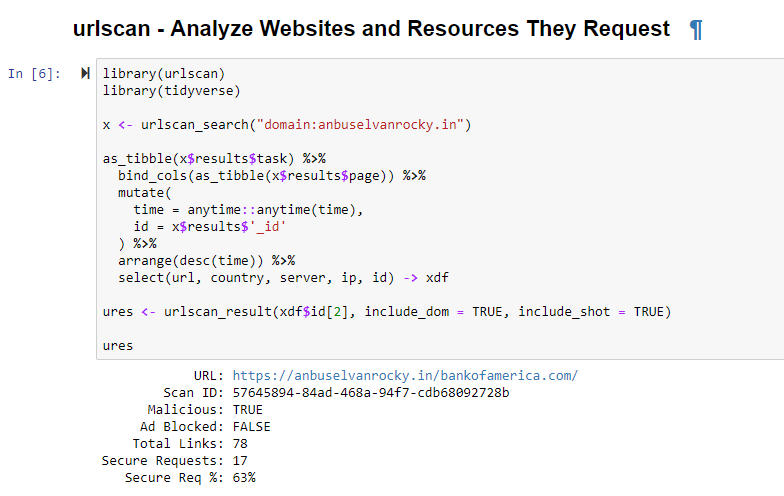Click the pilcrow anchor link after the heading

[696, 30]
